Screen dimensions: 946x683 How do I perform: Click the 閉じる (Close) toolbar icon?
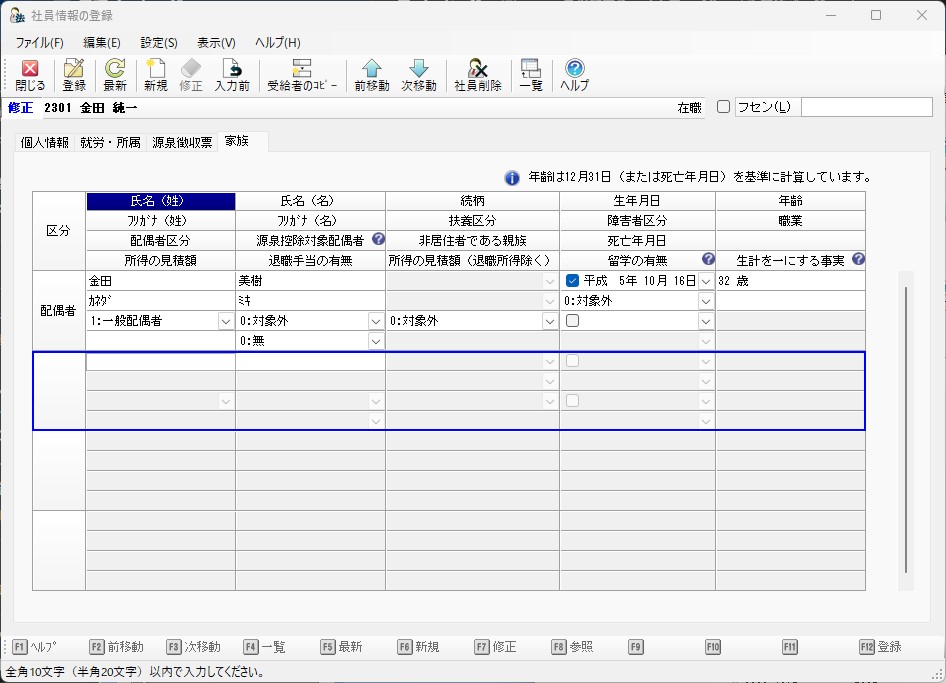(30, 75)
